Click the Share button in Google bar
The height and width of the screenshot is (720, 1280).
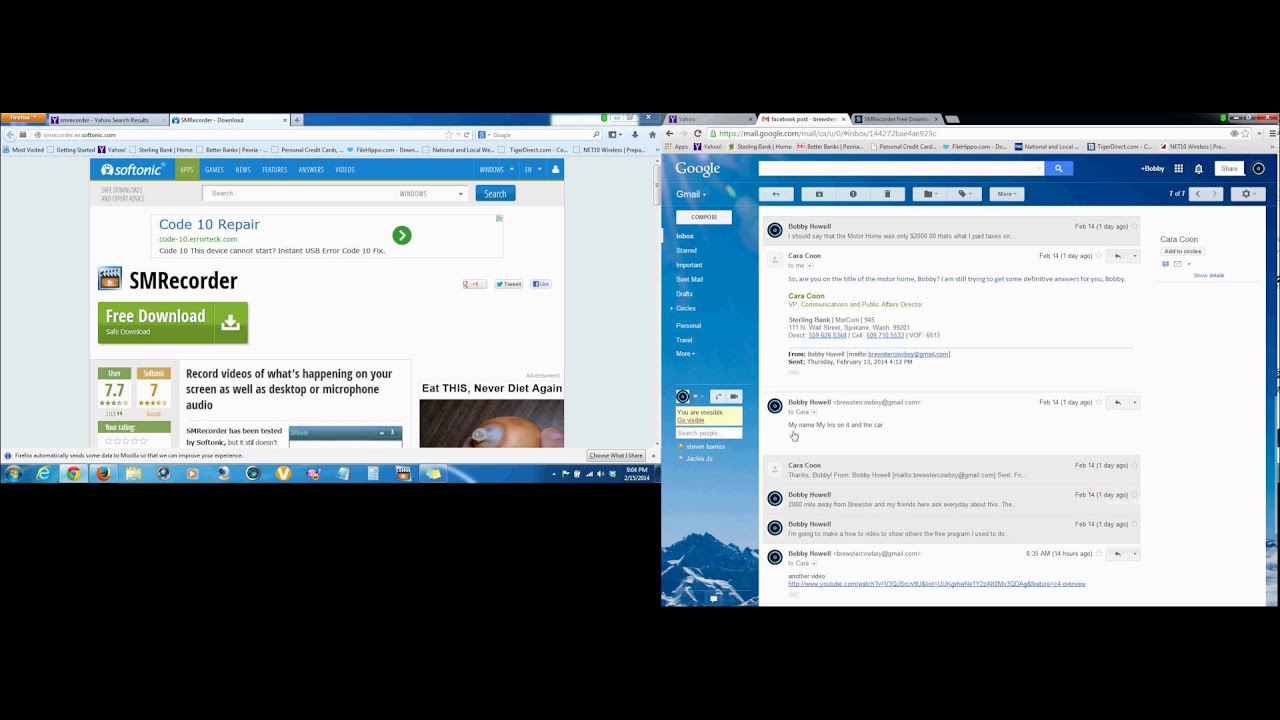click(x=1229, y=169)
